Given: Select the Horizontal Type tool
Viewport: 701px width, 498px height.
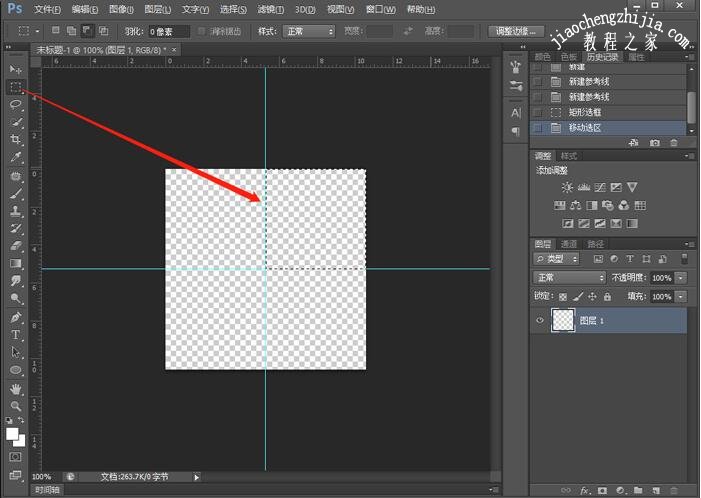Looking at the screenshot, I should pyautogui.click(x=16, y=335).
